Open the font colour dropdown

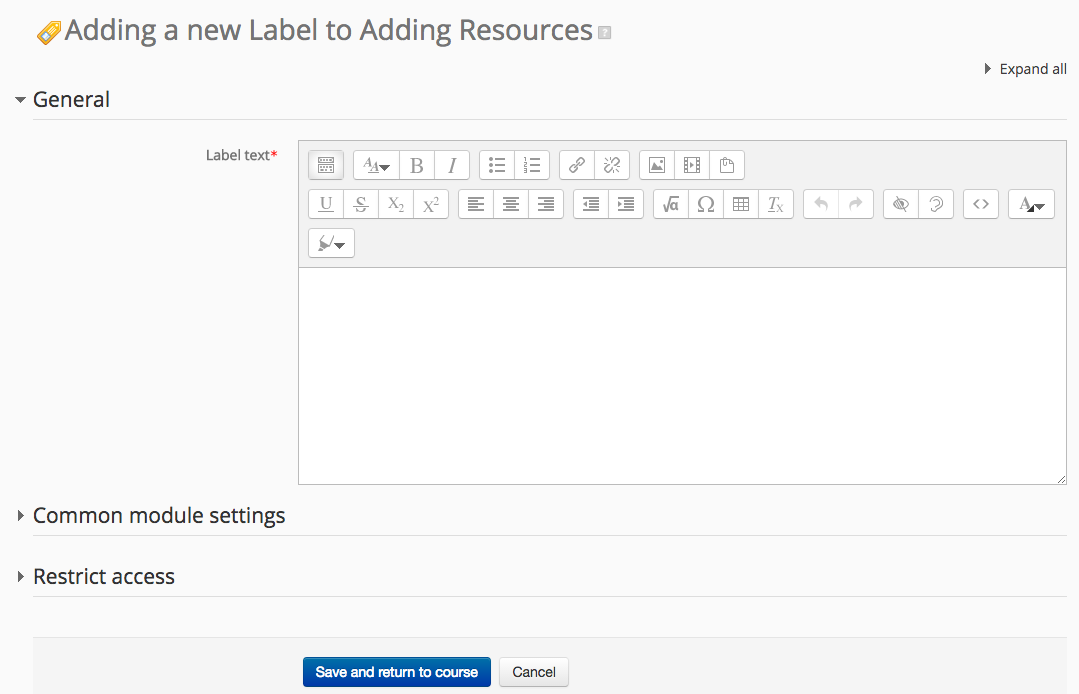pos(1031,204)
